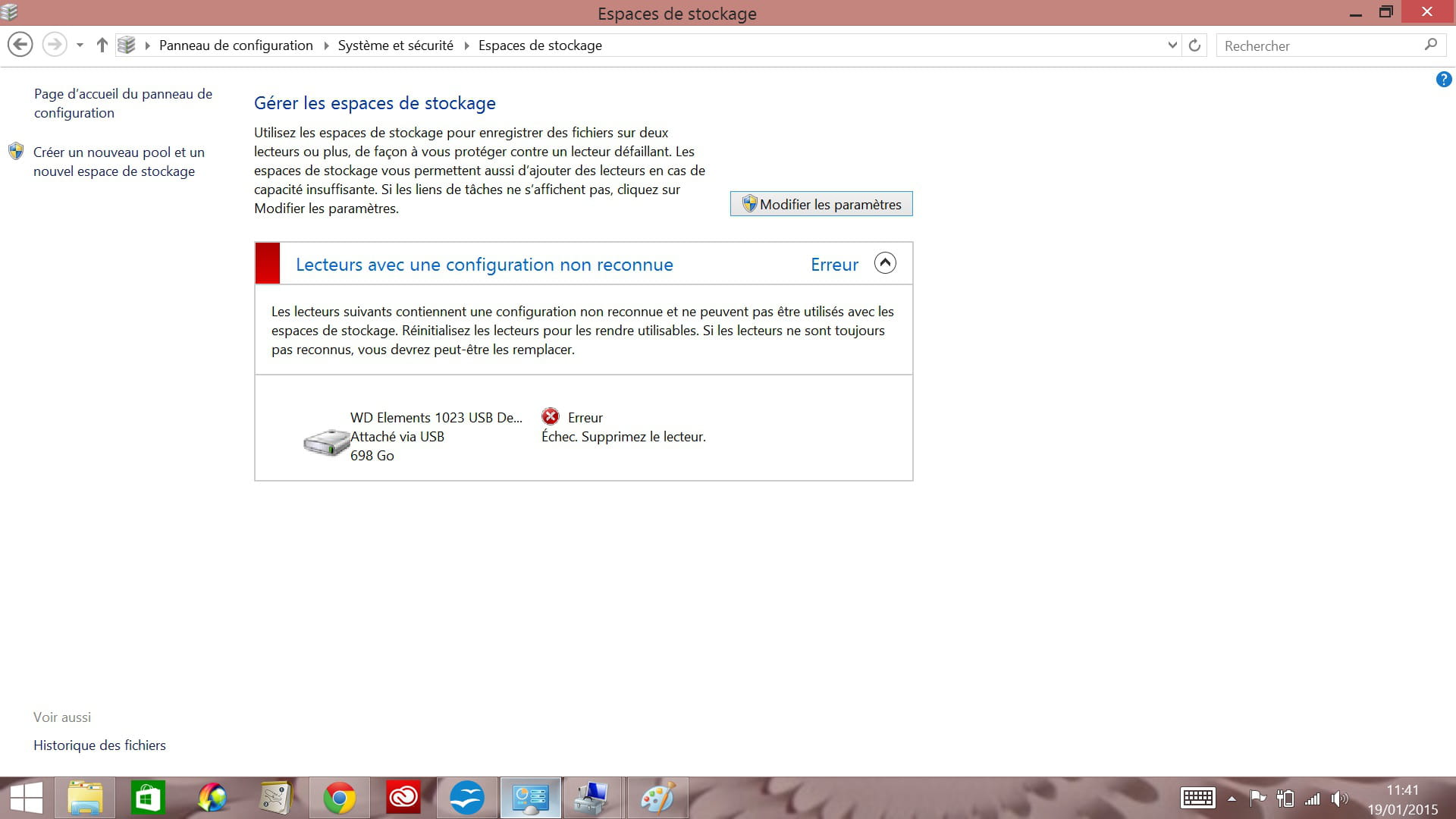Collapse the unrecognized drives section chevron
This screenshot has height=819, width=1456.
[885, 263]
